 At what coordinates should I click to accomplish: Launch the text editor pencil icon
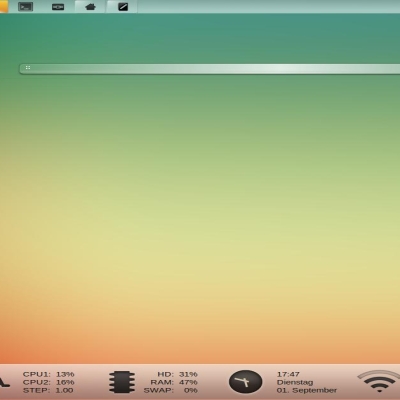click(x=123, y=7)
